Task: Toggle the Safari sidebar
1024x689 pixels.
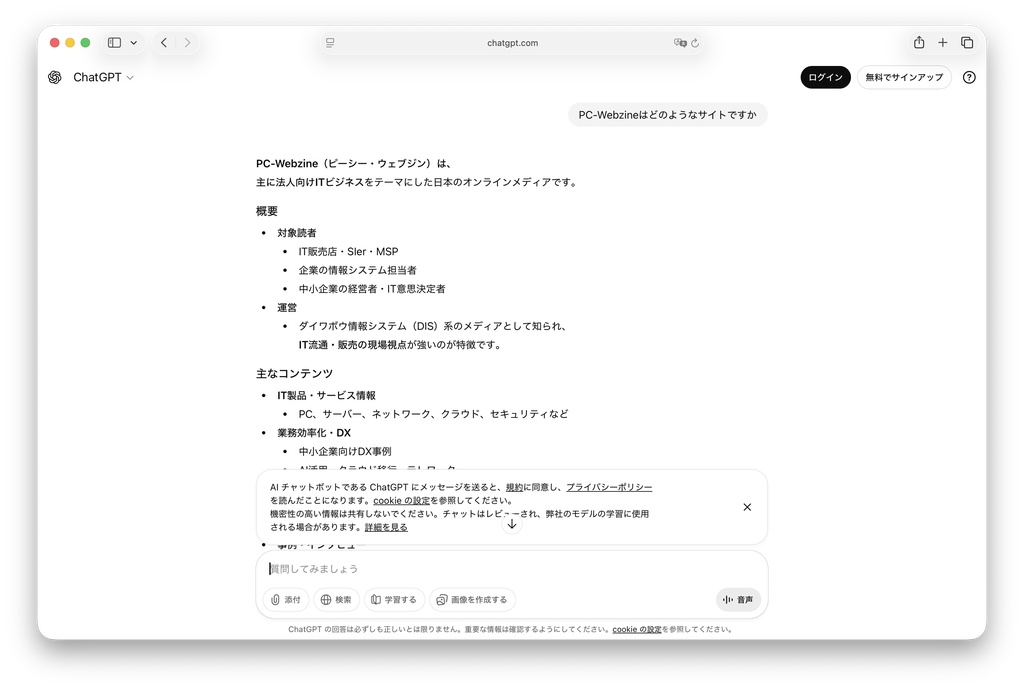Action: (114, 43)
